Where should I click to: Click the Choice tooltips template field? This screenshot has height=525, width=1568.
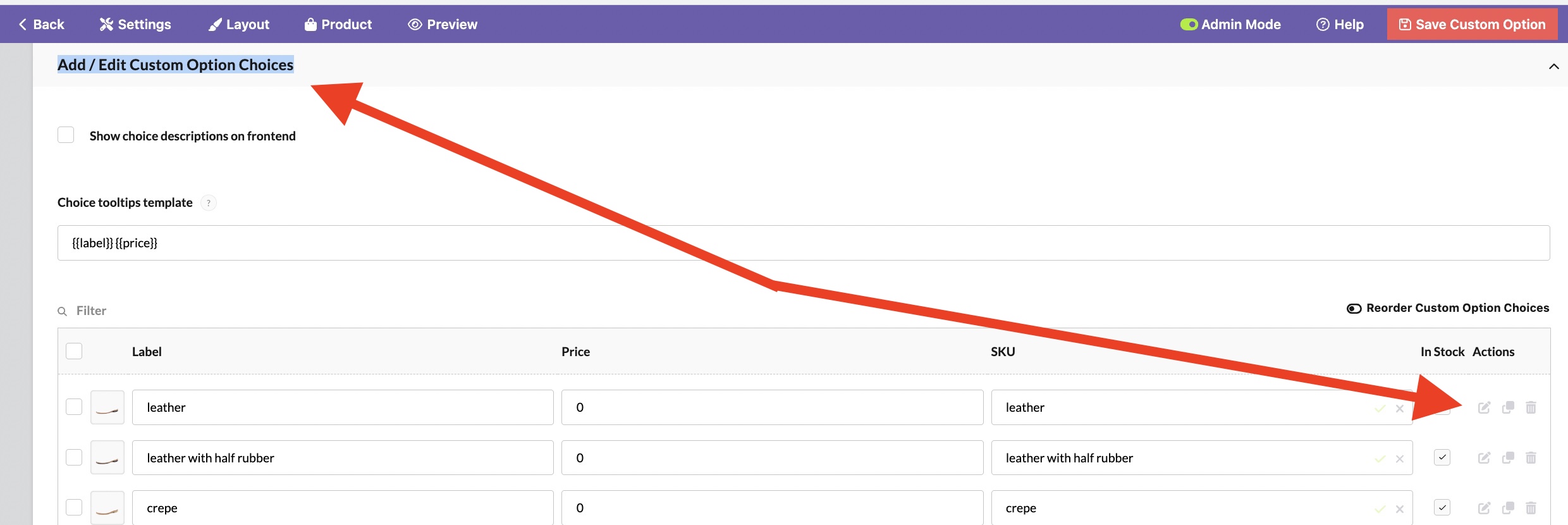[x=804, y=243]
